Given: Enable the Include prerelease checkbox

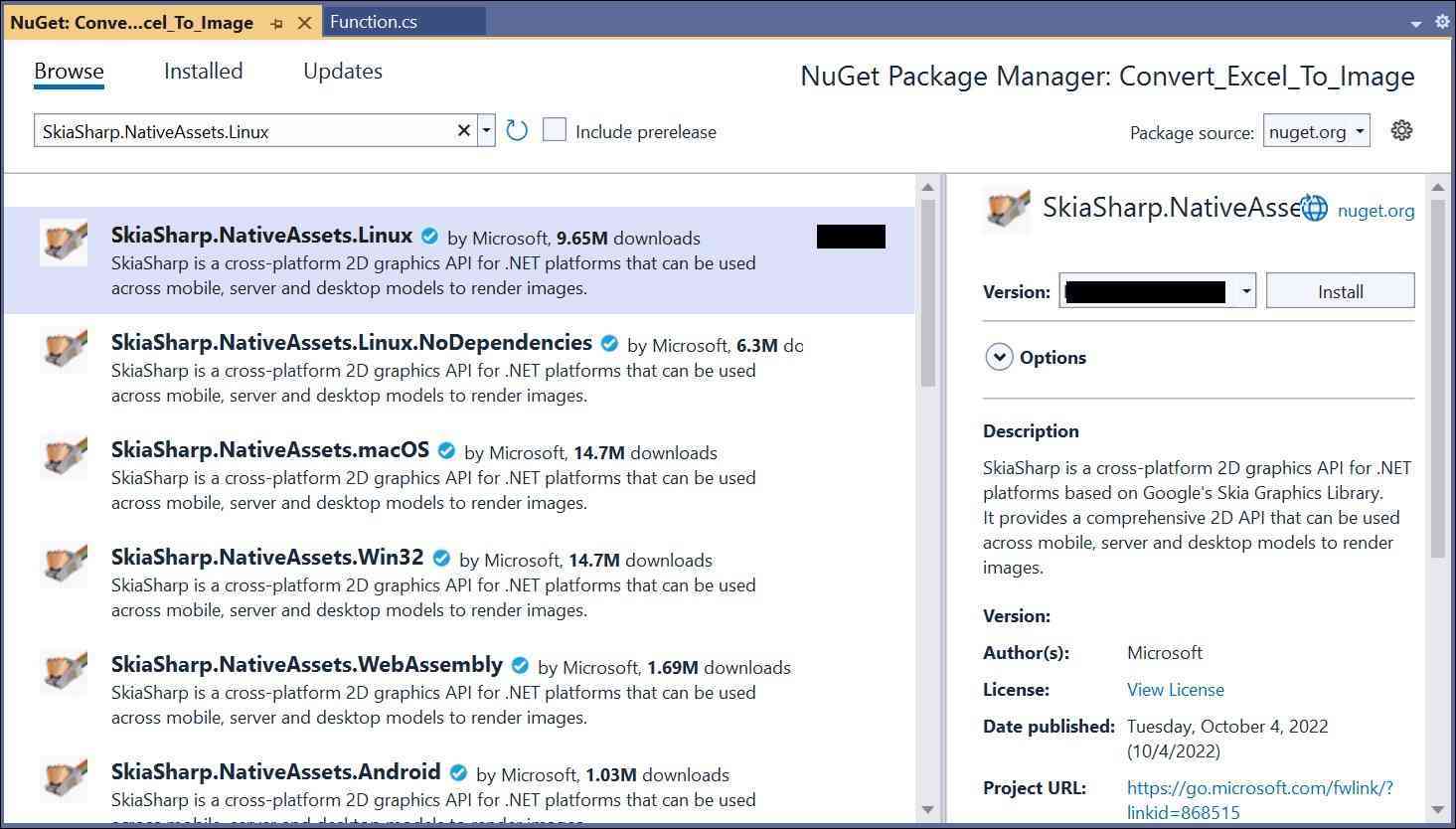Looking at the screenshot, I should point(555,130).
